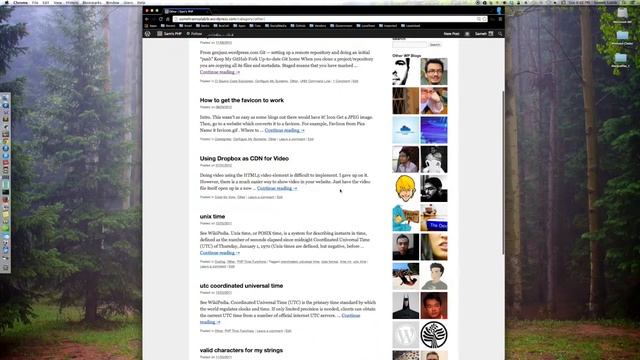Click the WordPress logo in admin bar
Image resolution: width=640 pixels, height=360 pixels.
148,34
